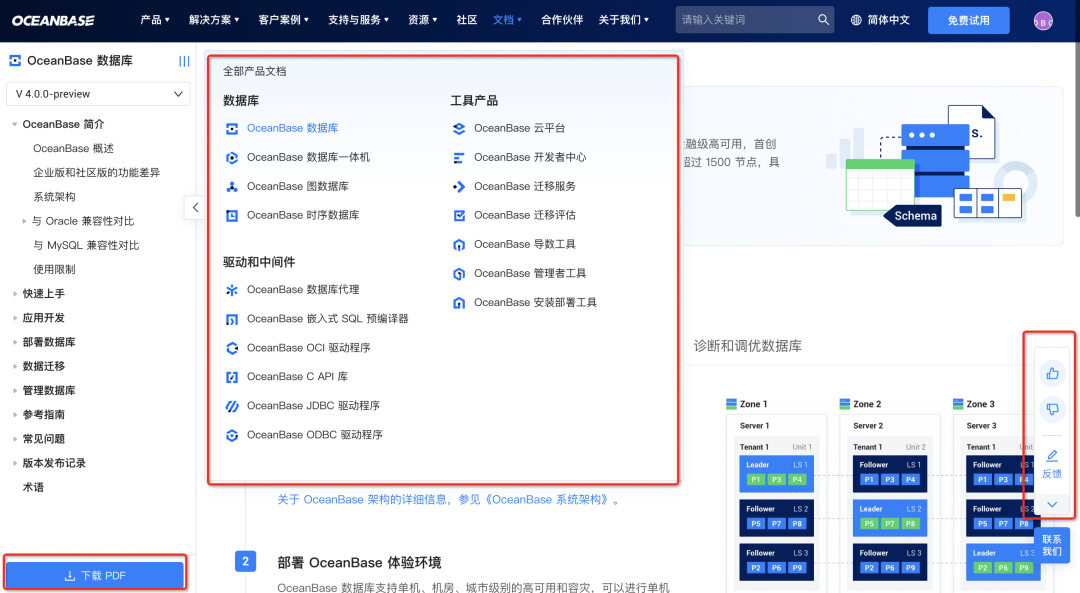
Task: Click the OceanBase 云平台 icon
Action: [459, 129]
